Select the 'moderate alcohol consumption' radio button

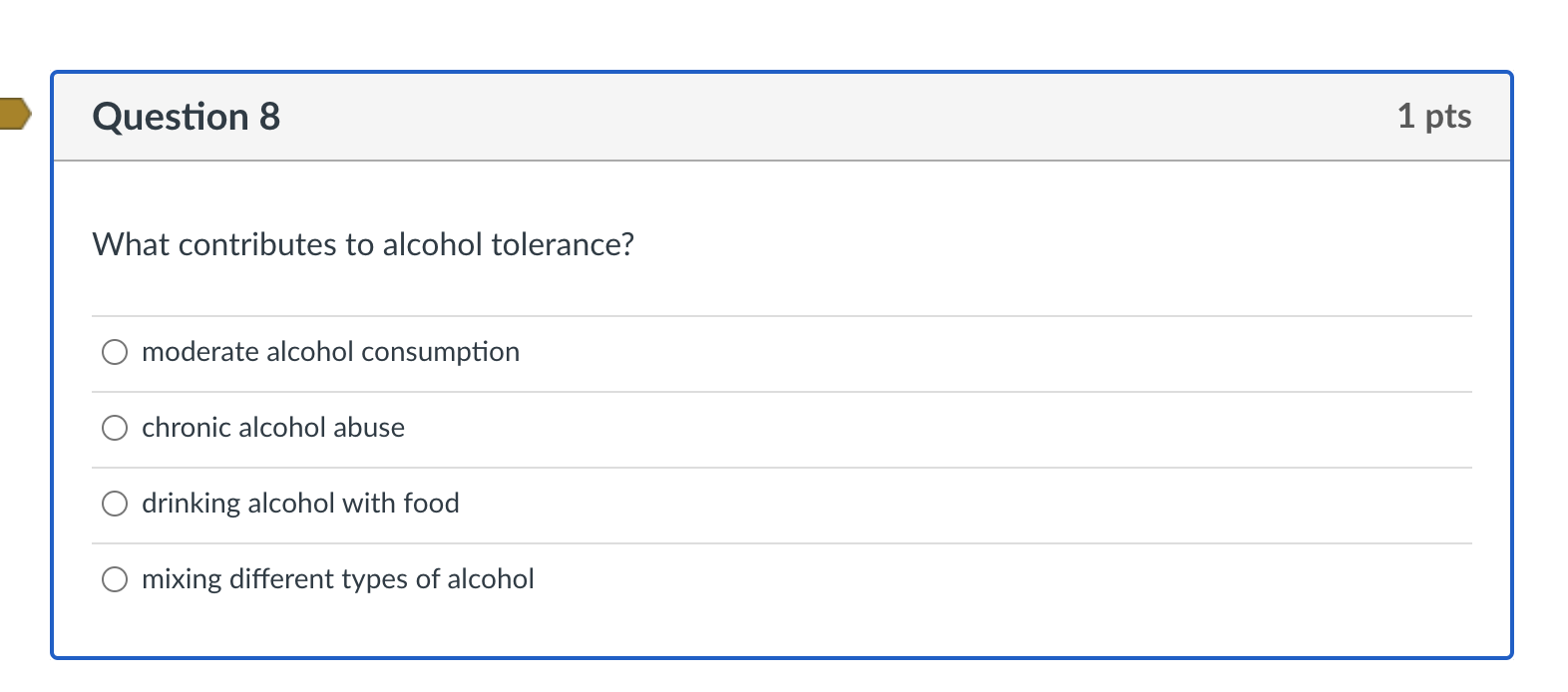coord(115,352)
